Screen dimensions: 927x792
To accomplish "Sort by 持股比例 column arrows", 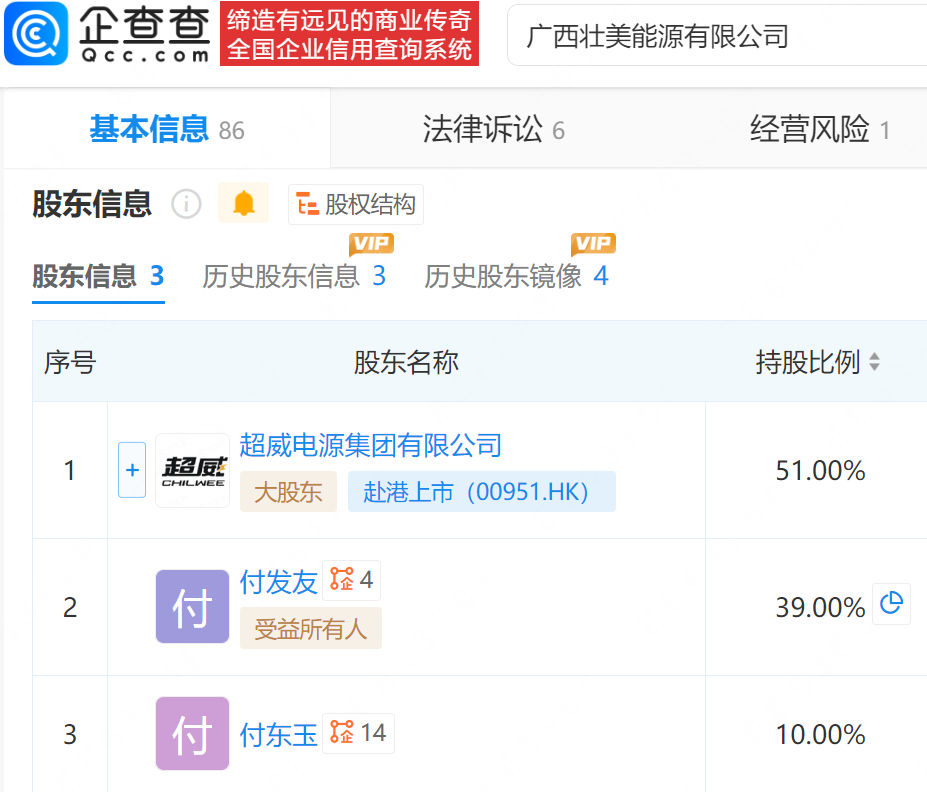I will point(875,362).
